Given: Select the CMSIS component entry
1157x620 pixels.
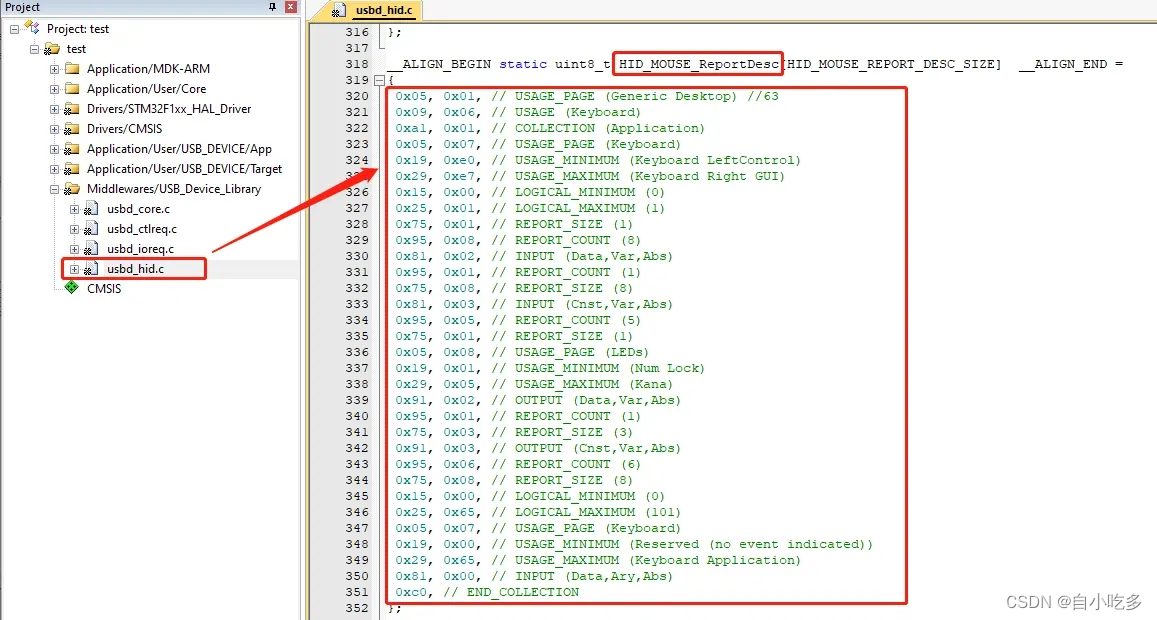Looking at the screenshot, I should click(104, 288).
